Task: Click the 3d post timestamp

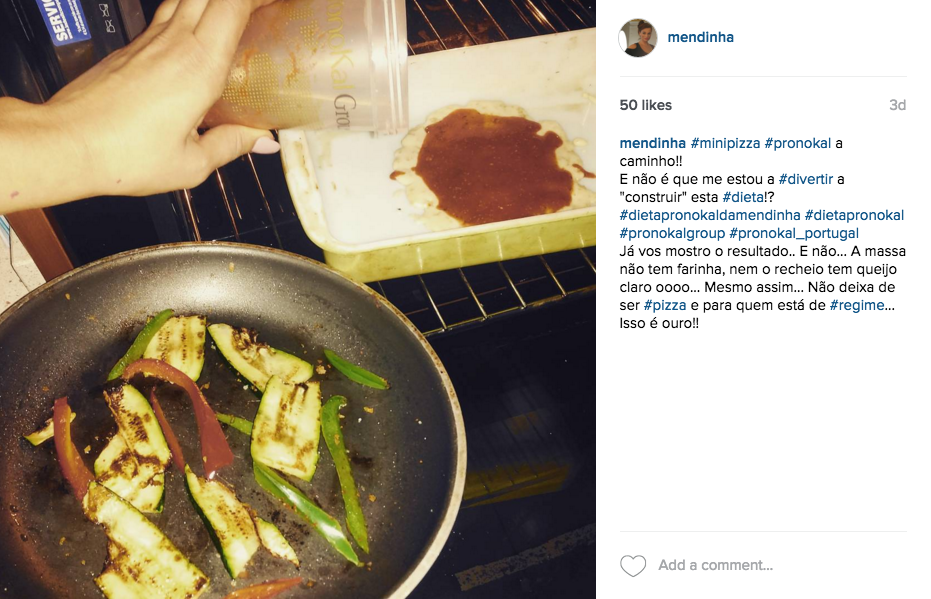Action: click(897, 105)
